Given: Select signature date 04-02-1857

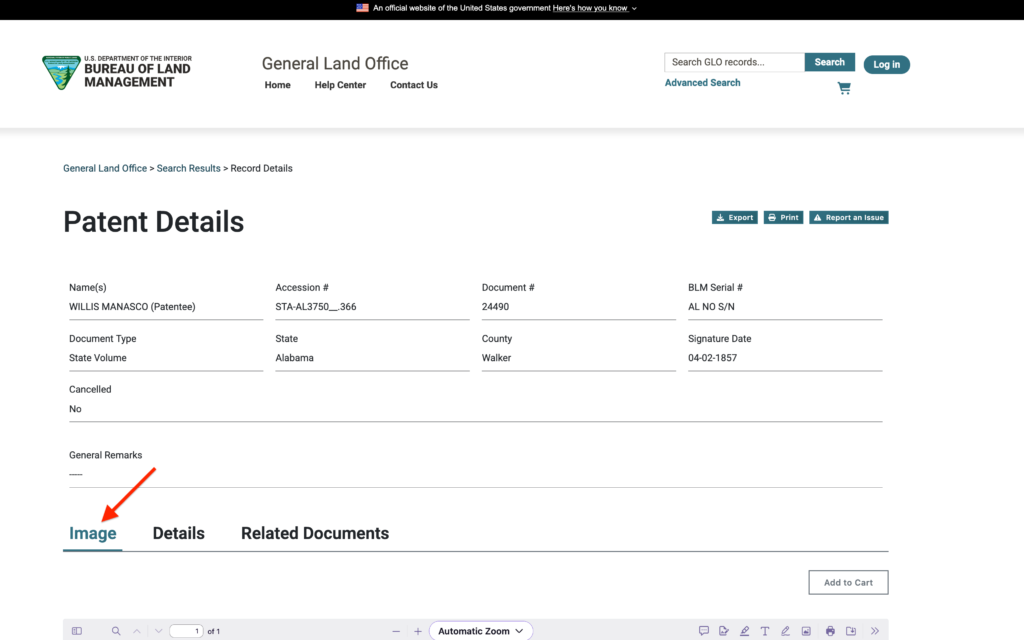Looking at the screenshot, I should click(x=712, y=358).
